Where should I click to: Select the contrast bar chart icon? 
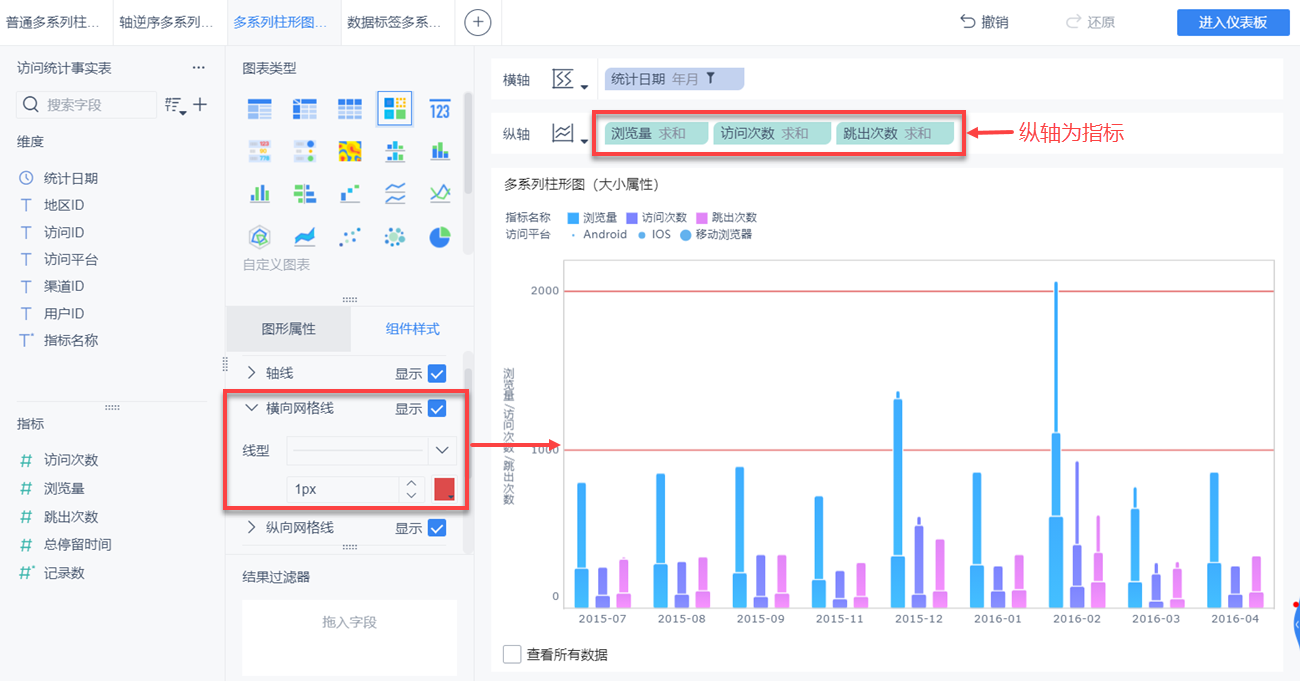tap(305, 193)
